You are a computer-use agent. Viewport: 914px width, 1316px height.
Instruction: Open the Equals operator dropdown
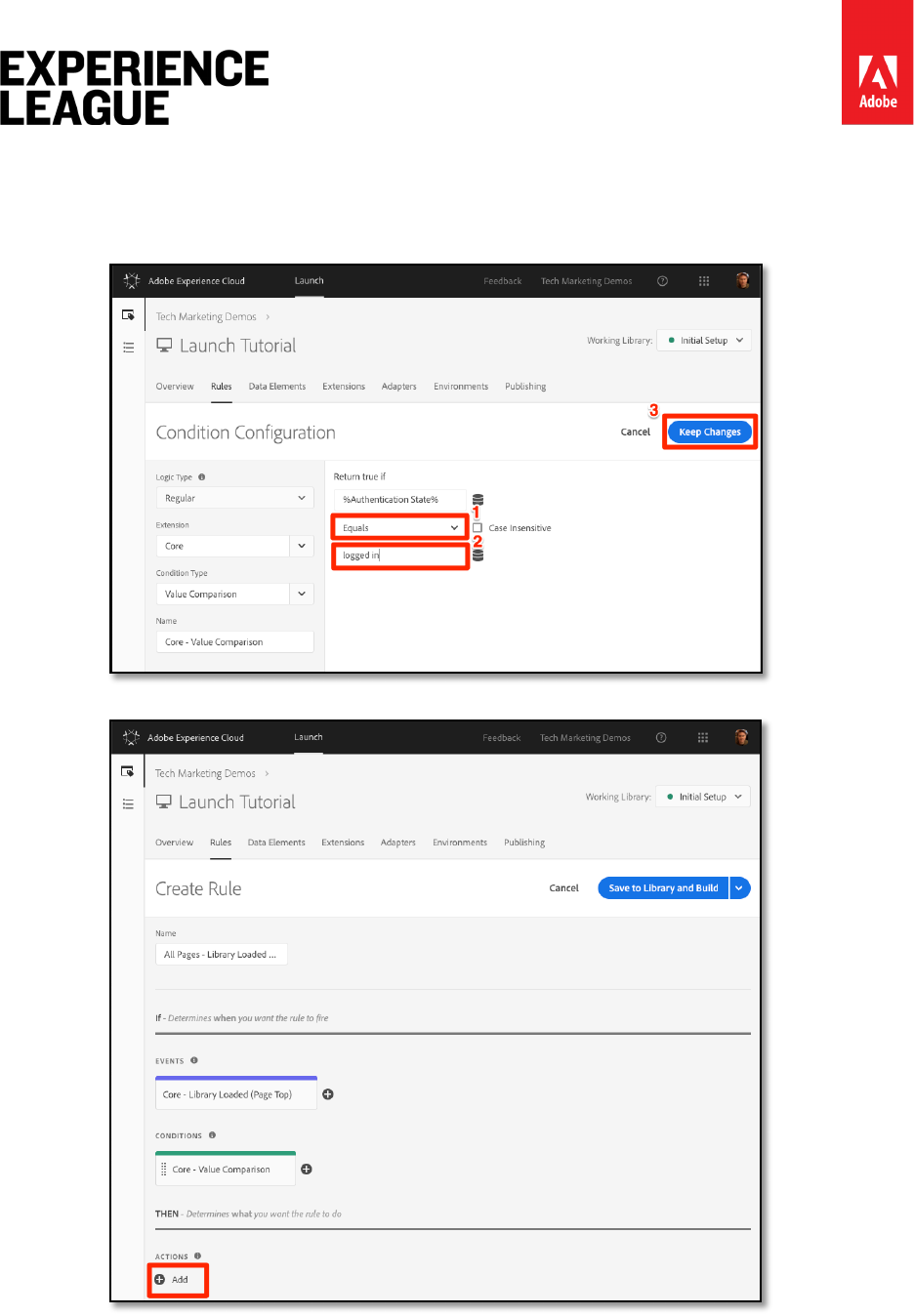[x=399, y=528]
